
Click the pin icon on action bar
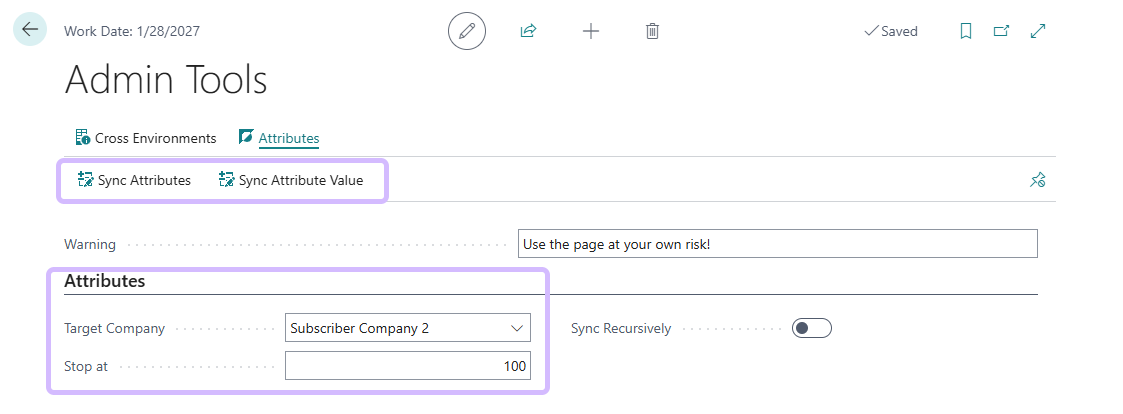click(x=1037, y=181)
